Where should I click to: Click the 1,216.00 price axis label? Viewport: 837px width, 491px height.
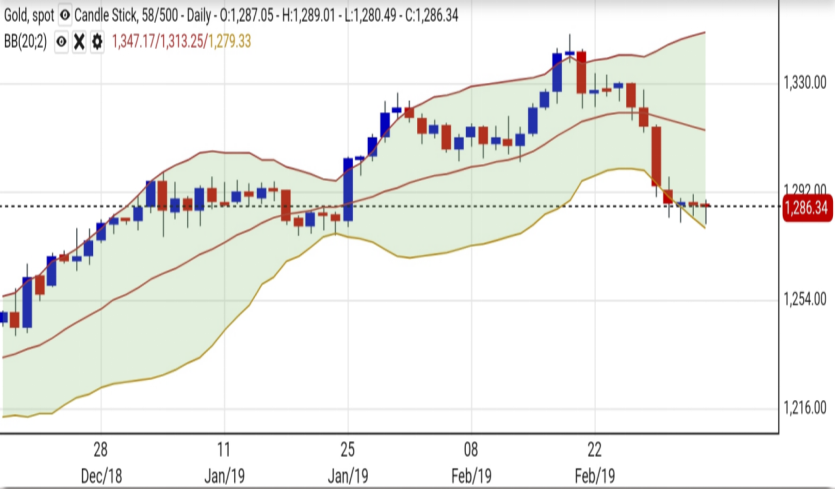click(804, 408)
